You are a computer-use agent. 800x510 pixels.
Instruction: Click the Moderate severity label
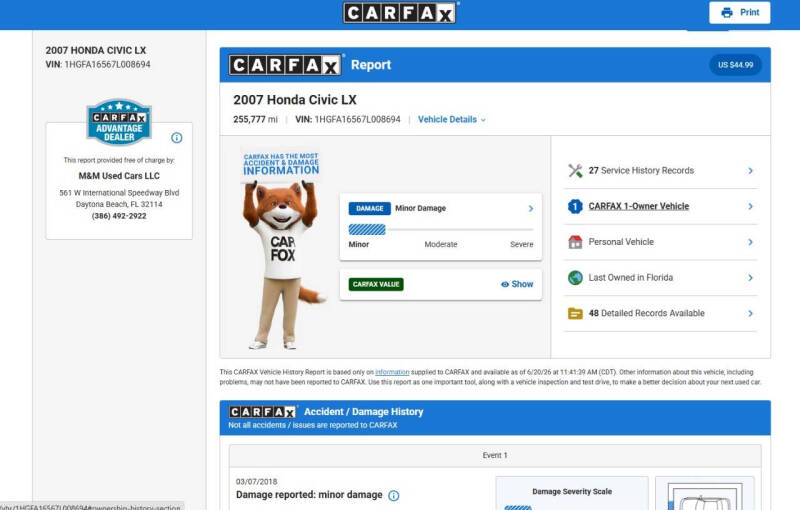click(x=441, y=244)
